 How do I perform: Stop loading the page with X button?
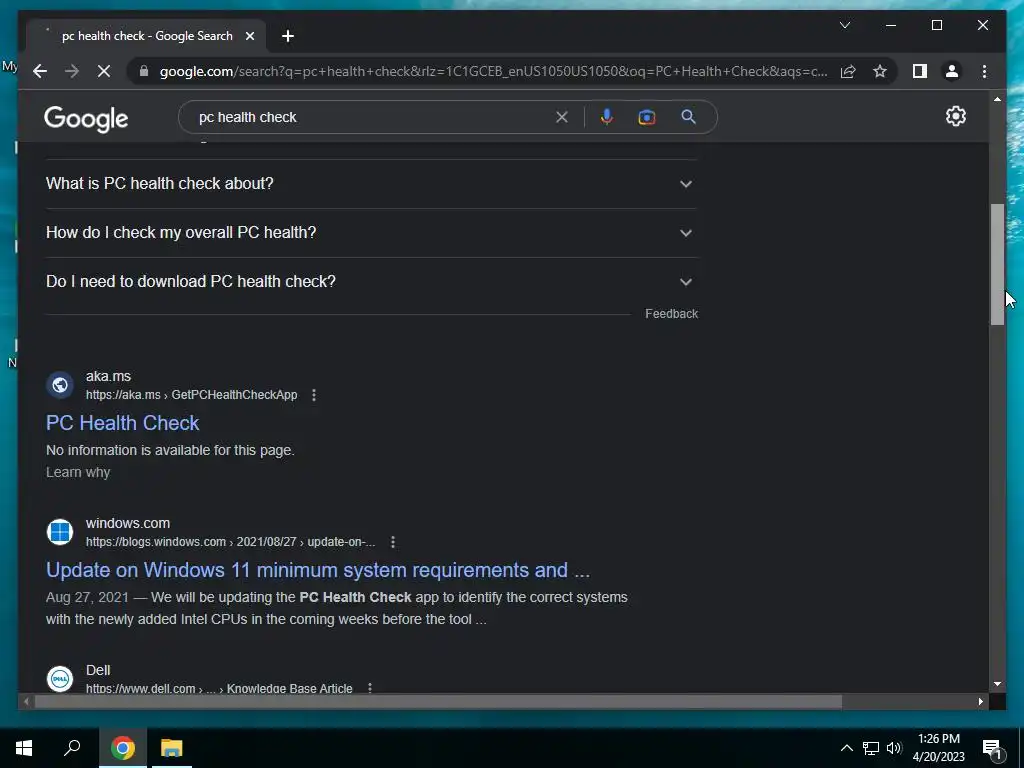click(104, 71)
